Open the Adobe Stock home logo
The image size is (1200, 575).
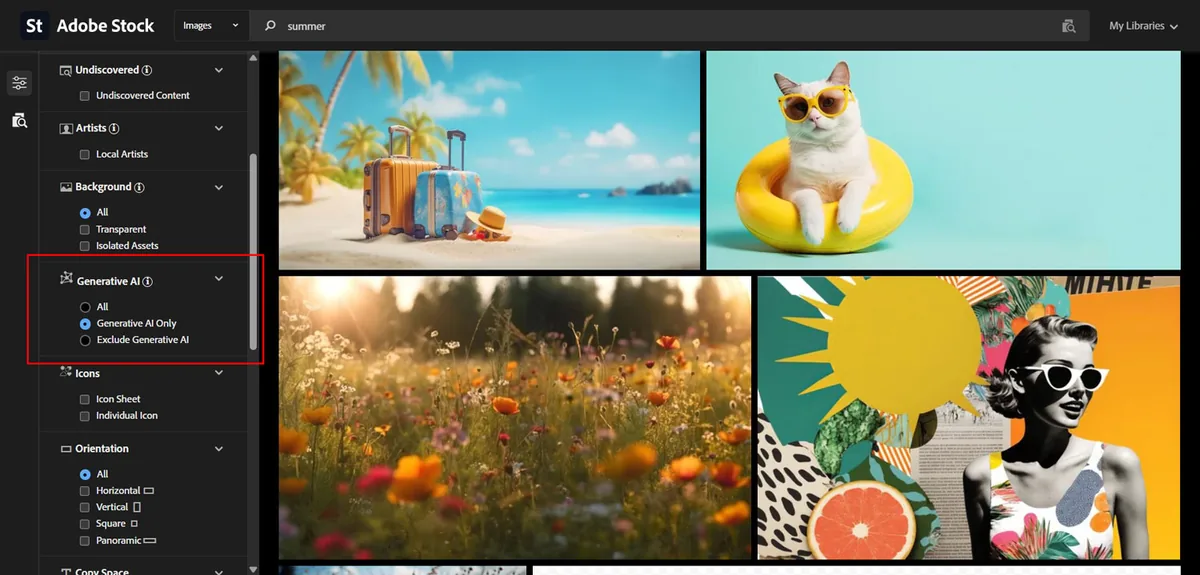[34, 25]
